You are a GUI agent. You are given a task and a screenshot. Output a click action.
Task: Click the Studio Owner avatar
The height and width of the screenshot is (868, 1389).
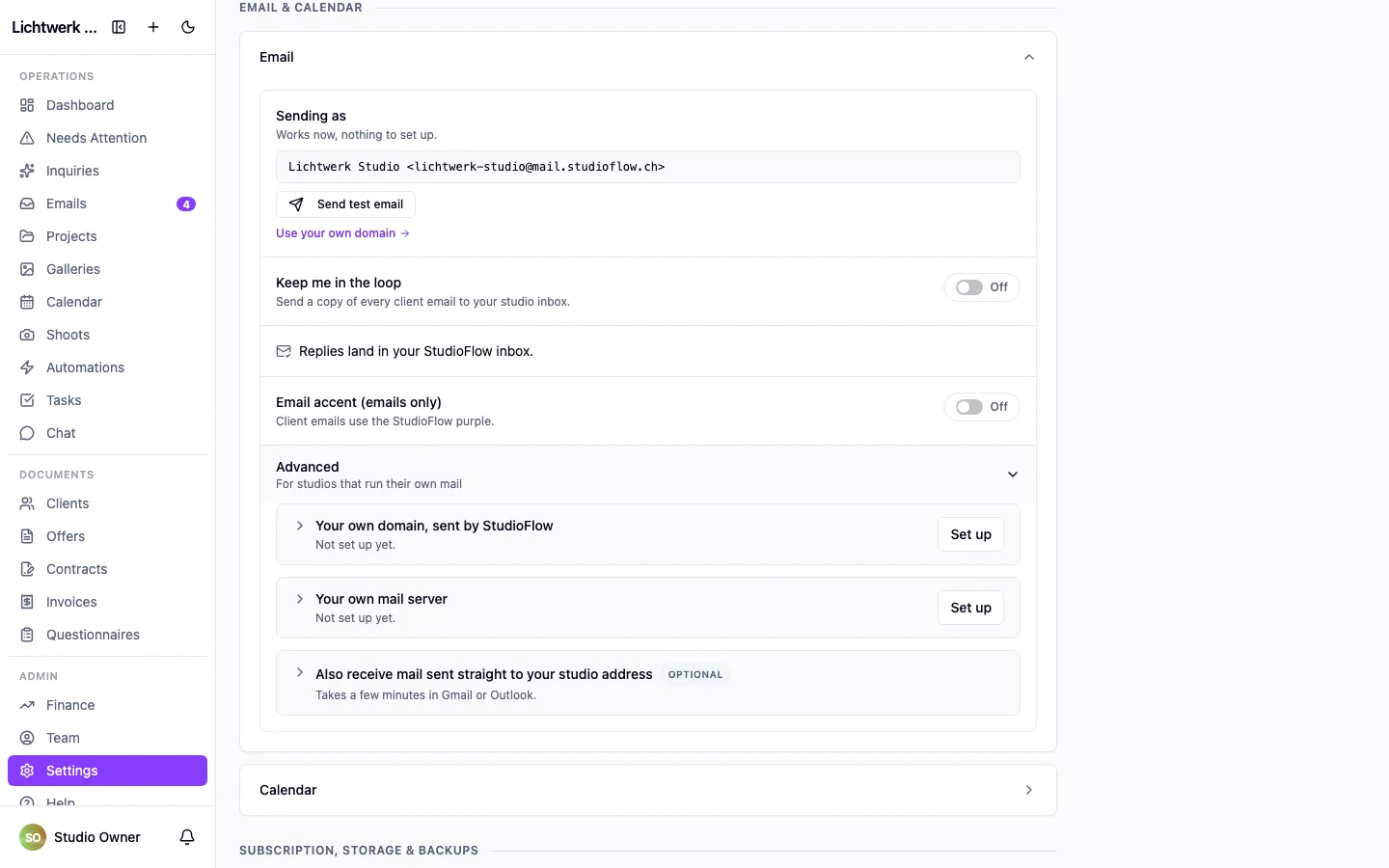pyautogui.click(x=33, y=837)
